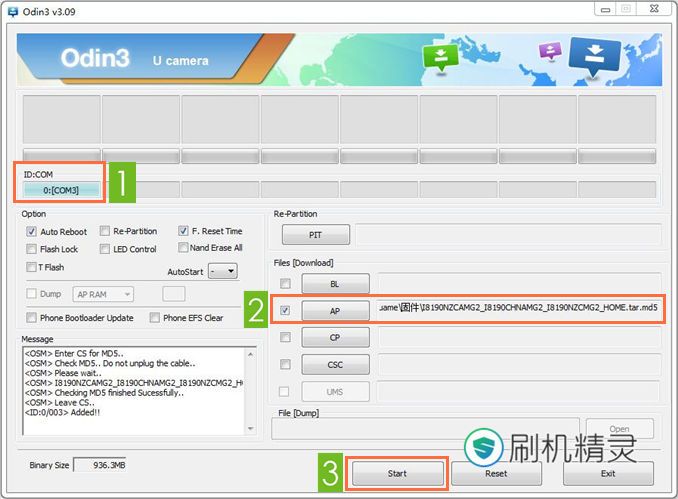678x499 pixels.
Task: Click the CP file button
Action: pyautogui.click(x=335, y=337)
